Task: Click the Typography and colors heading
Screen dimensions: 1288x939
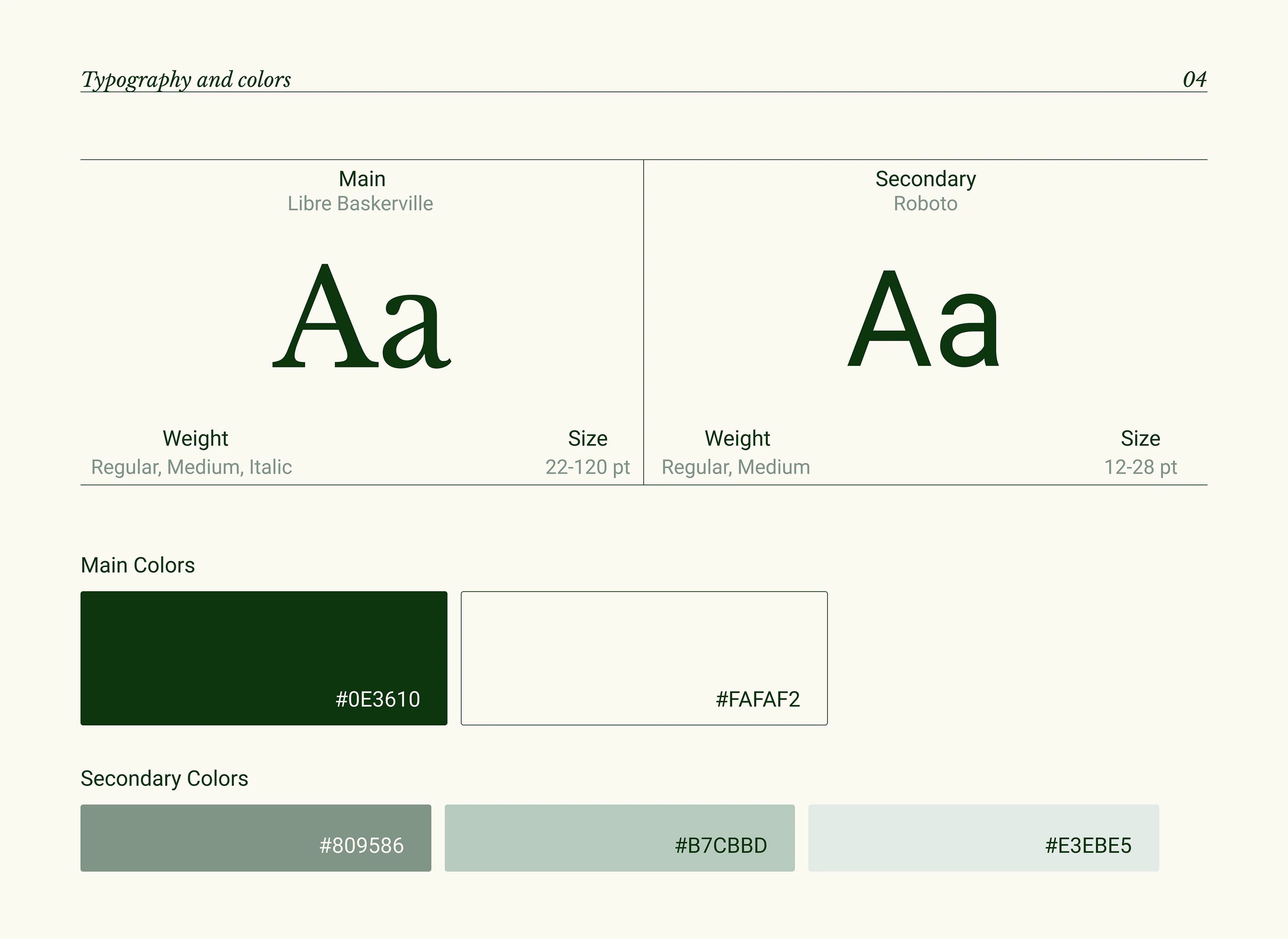Action: (186, 80)
